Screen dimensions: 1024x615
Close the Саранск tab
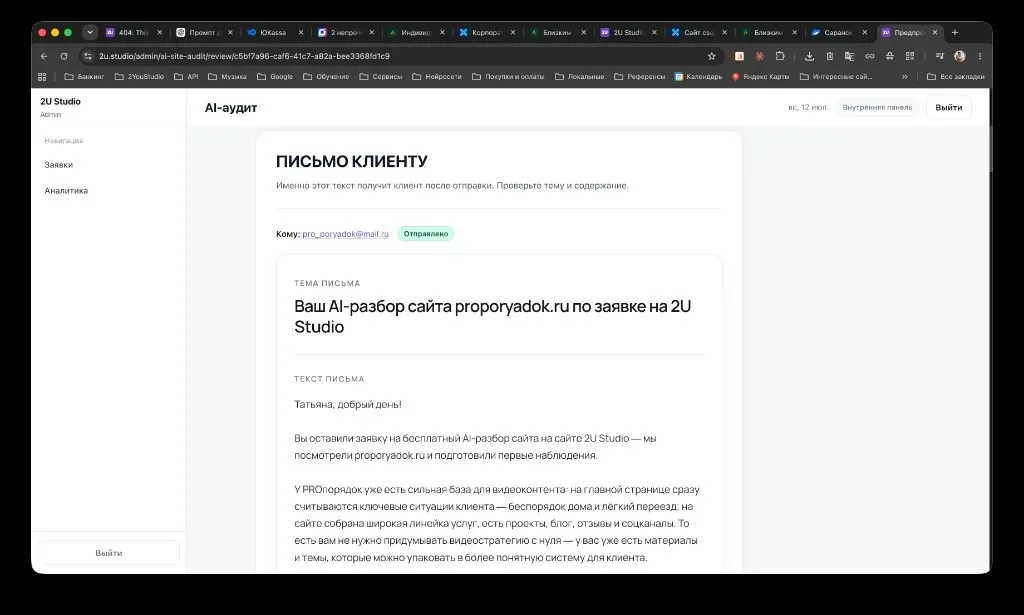tap(865, 32)
